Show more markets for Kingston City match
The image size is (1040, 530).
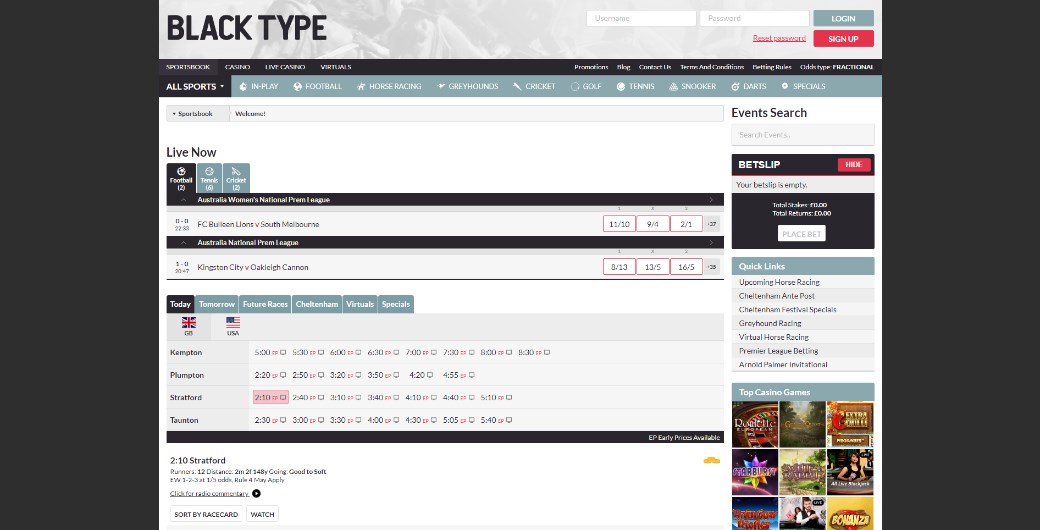712,267
